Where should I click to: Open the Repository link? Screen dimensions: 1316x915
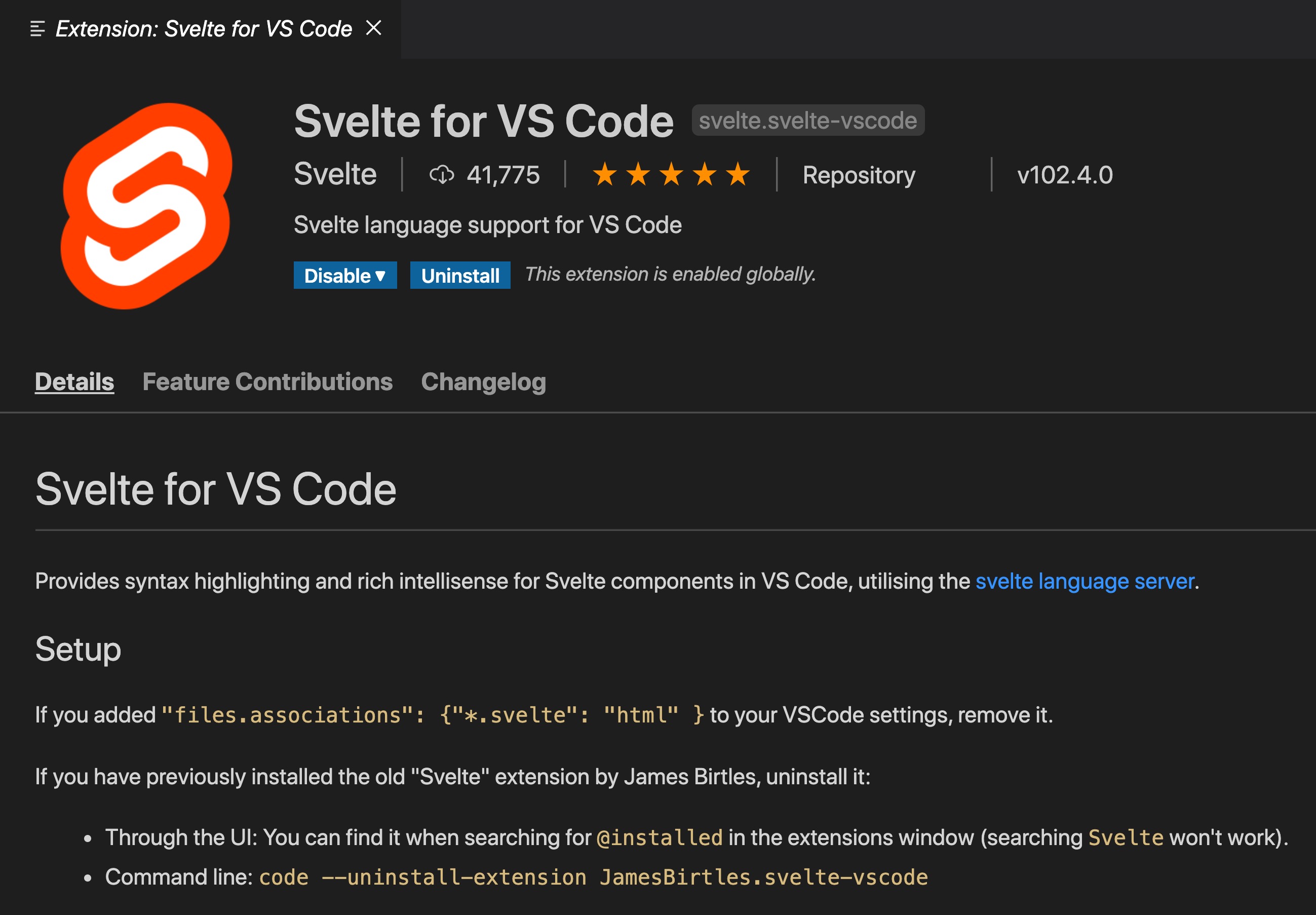(x=859, y=175)
